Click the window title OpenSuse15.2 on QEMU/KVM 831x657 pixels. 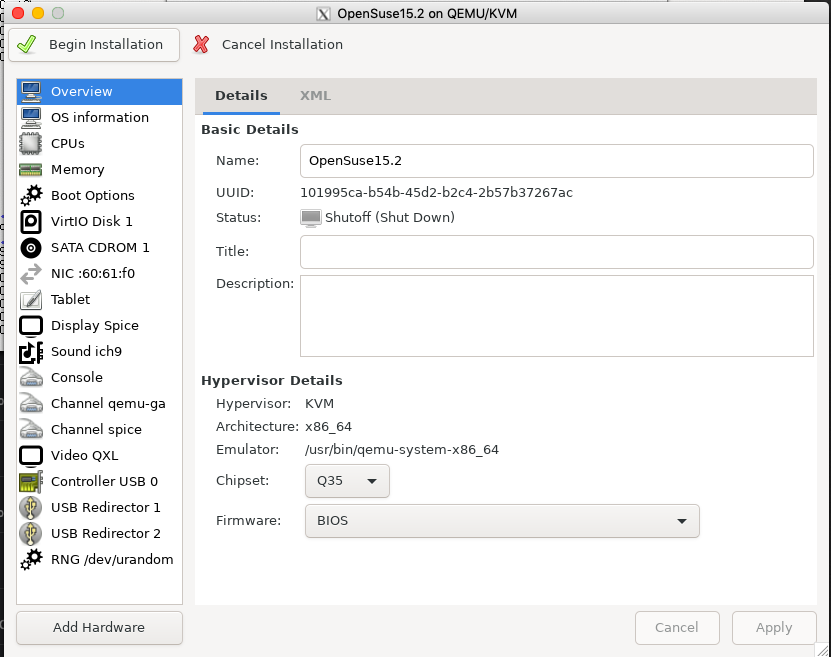(427, 14)
